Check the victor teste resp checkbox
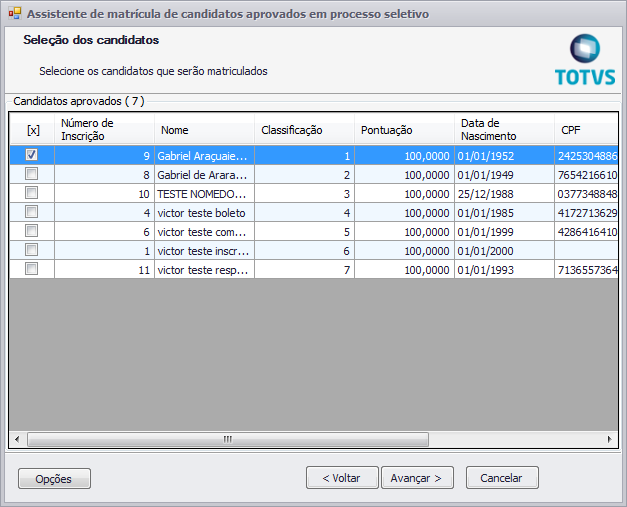This screenshot has width=627, height=507. (x=32, y=269)
